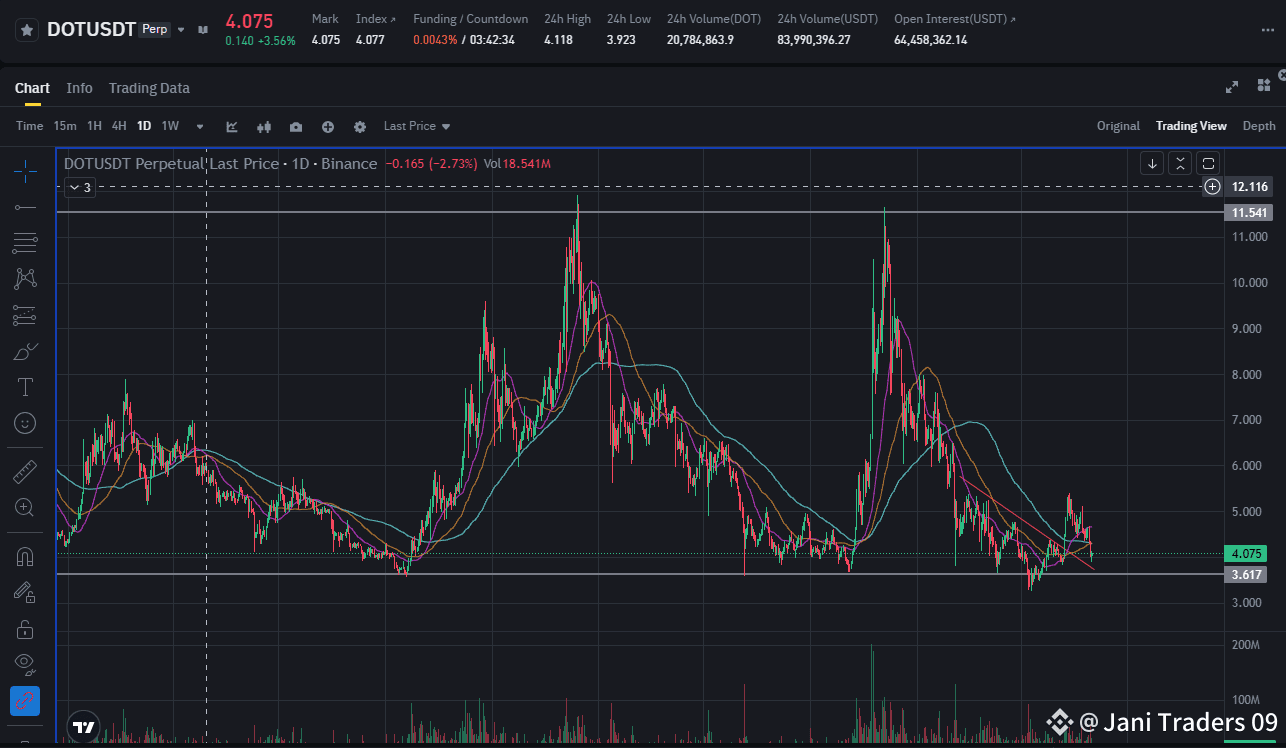Toggle hide all drawings eye icon
This screenshot has width=1286, height=748.
25,665
